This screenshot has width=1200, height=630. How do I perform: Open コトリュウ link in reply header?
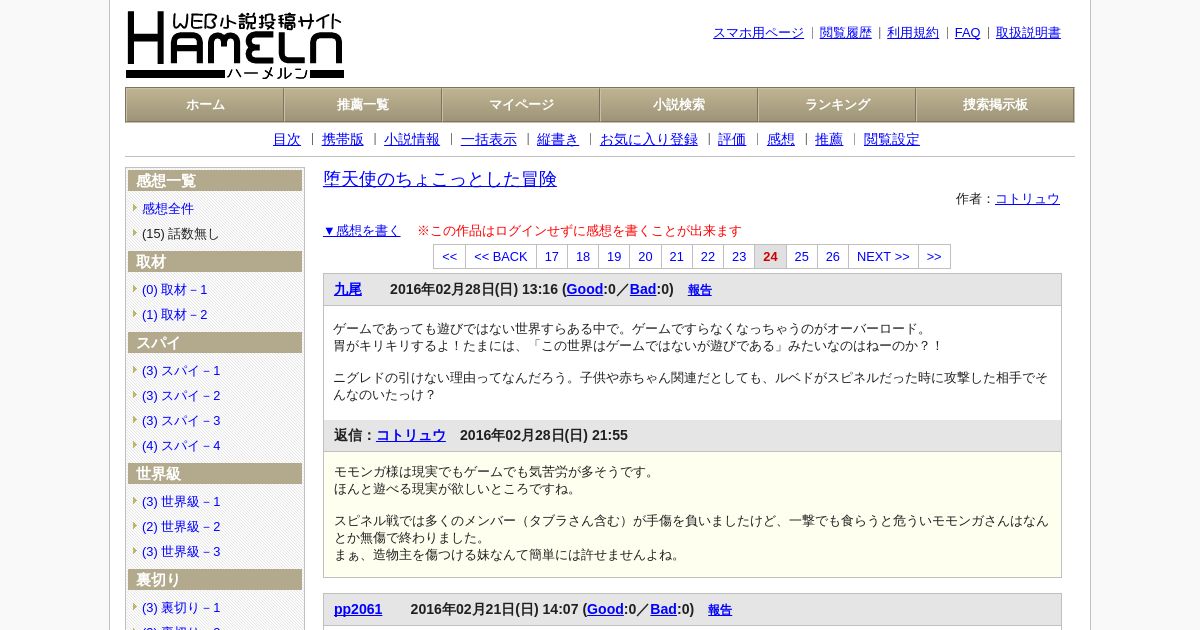(x=411, y=435)
